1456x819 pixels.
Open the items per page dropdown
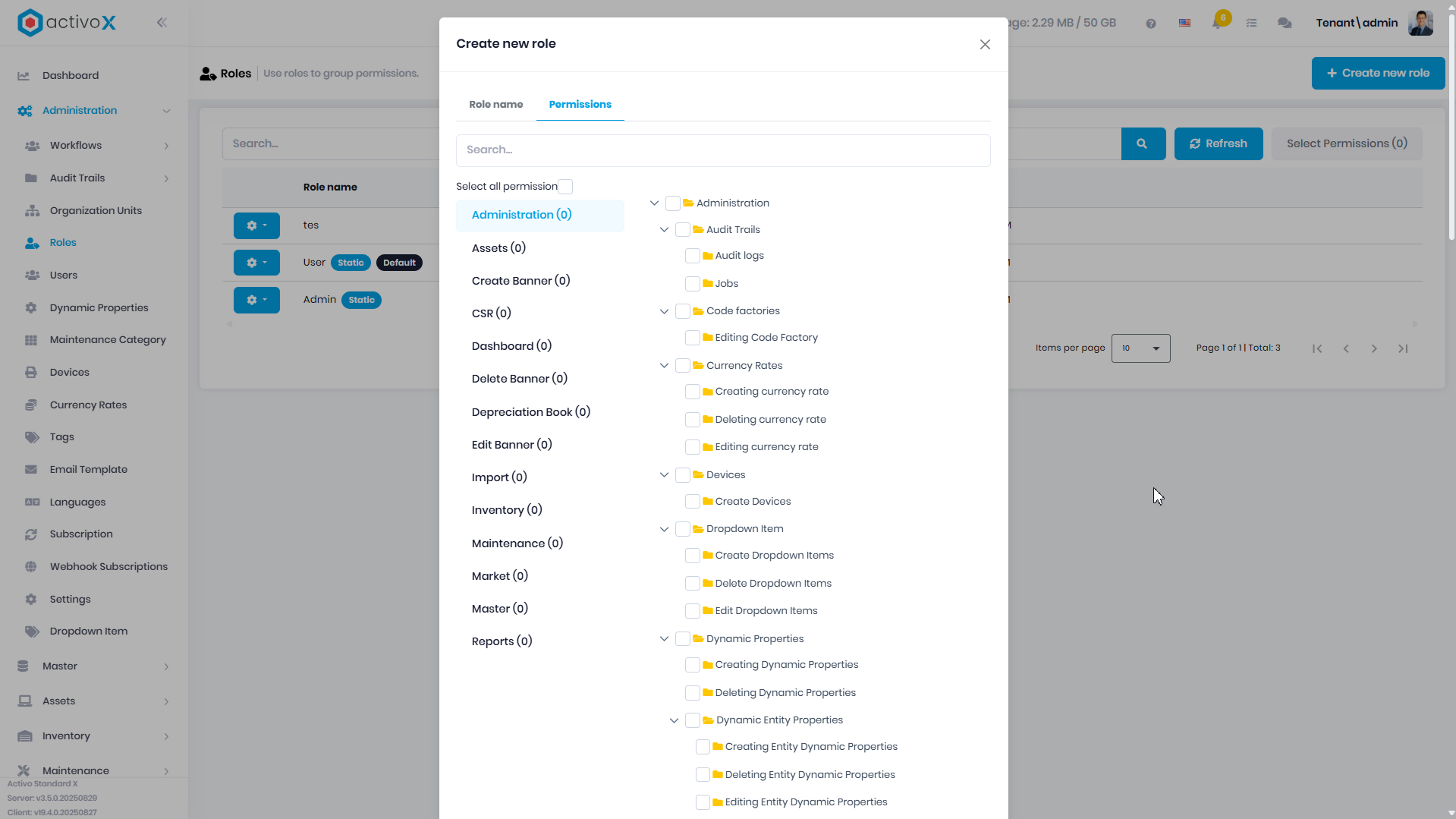[1140, 348]
